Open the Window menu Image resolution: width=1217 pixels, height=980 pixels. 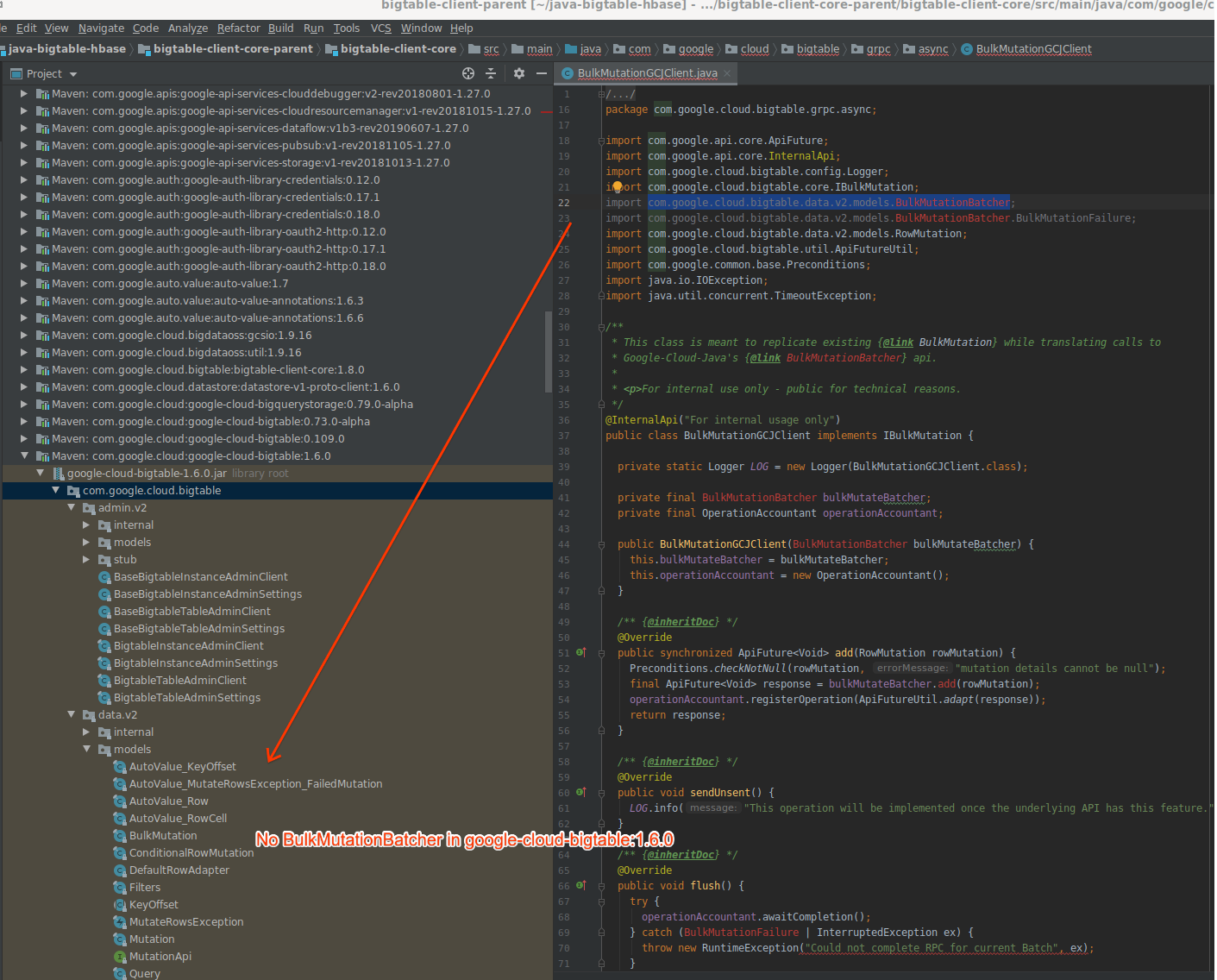point(421,28)
